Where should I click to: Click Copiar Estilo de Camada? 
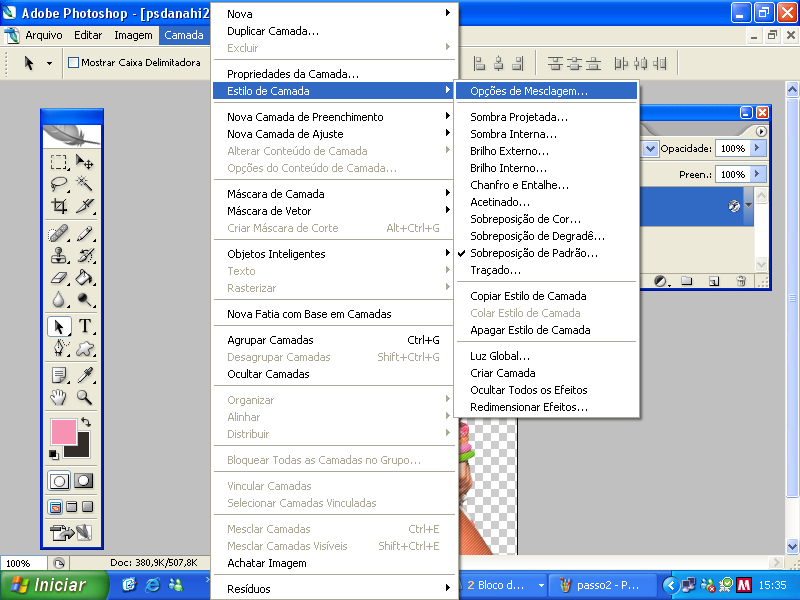point(546,296)
